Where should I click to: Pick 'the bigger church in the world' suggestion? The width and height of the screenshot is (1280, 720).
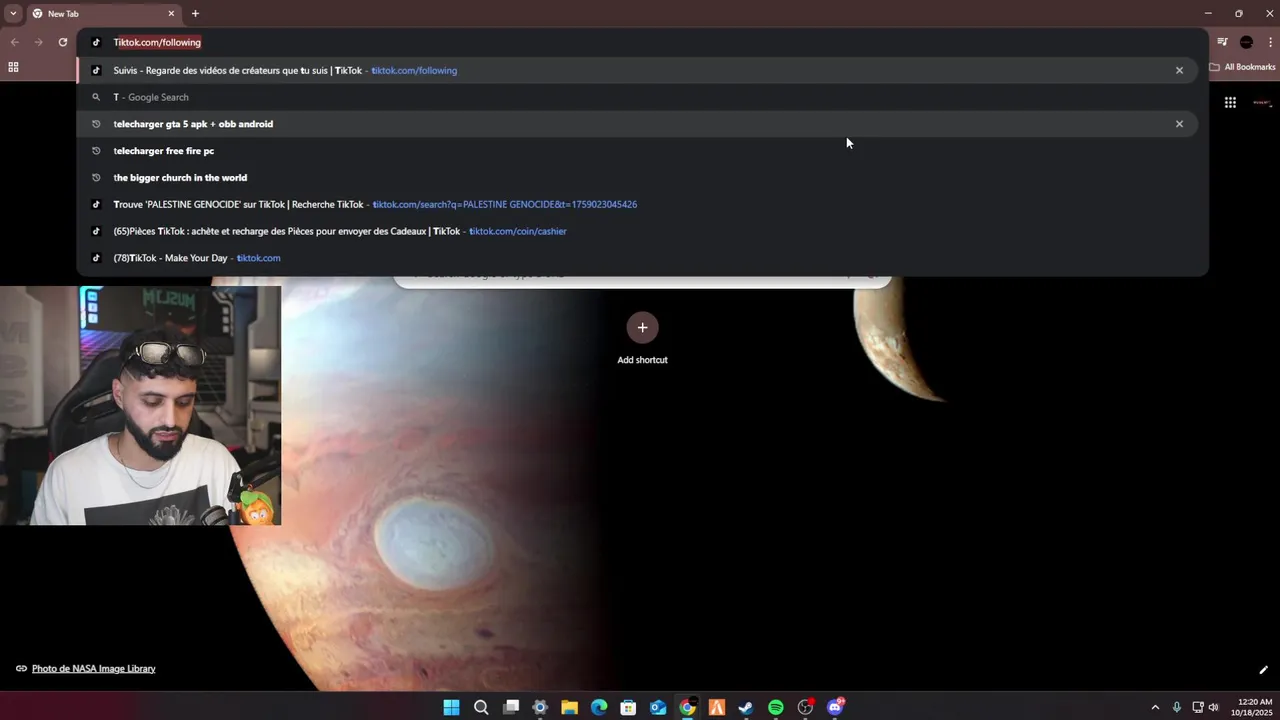(637, 178)
